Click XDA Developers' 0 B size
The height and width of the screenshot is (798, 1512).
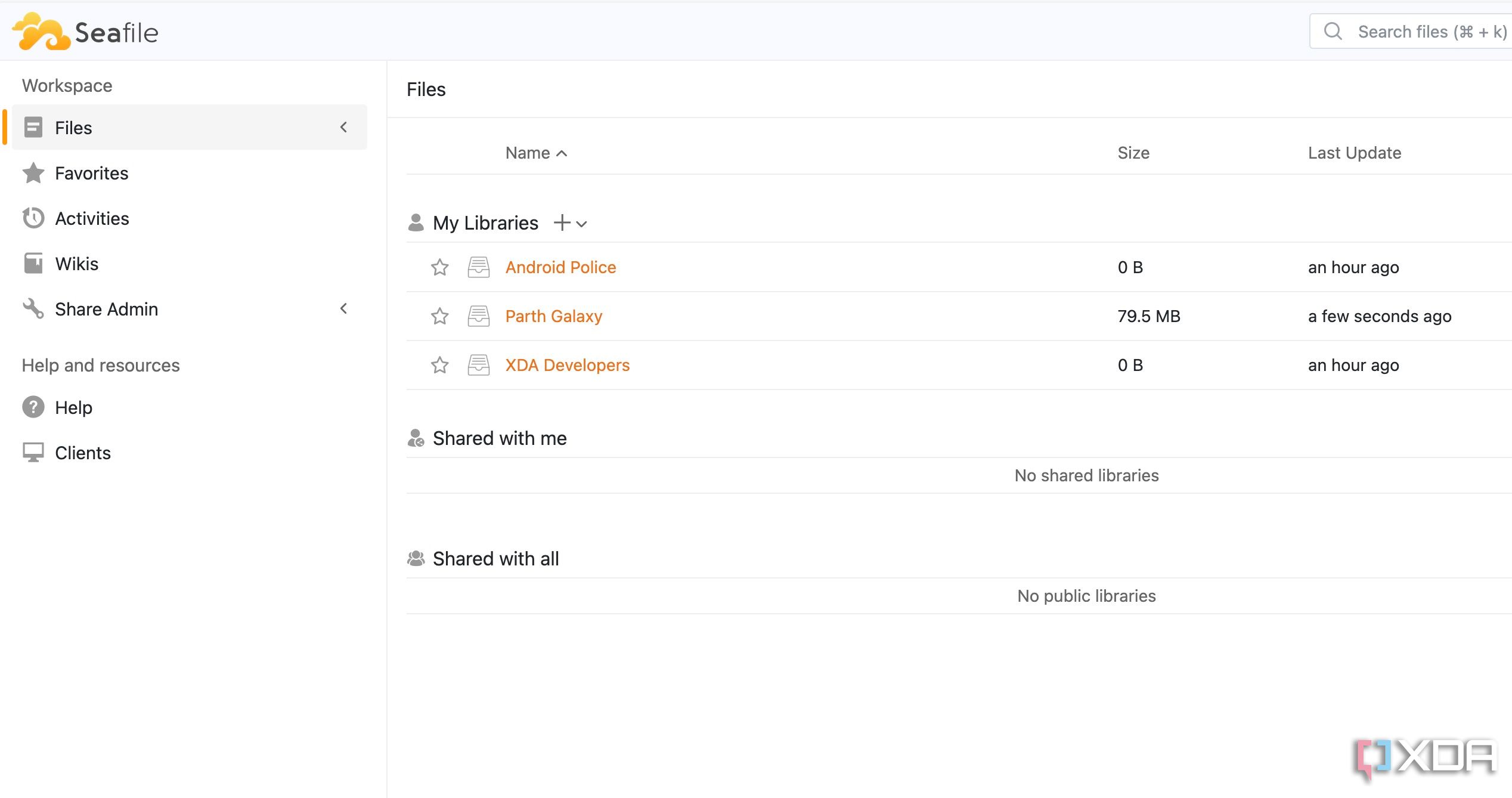tap(1130, 365)
